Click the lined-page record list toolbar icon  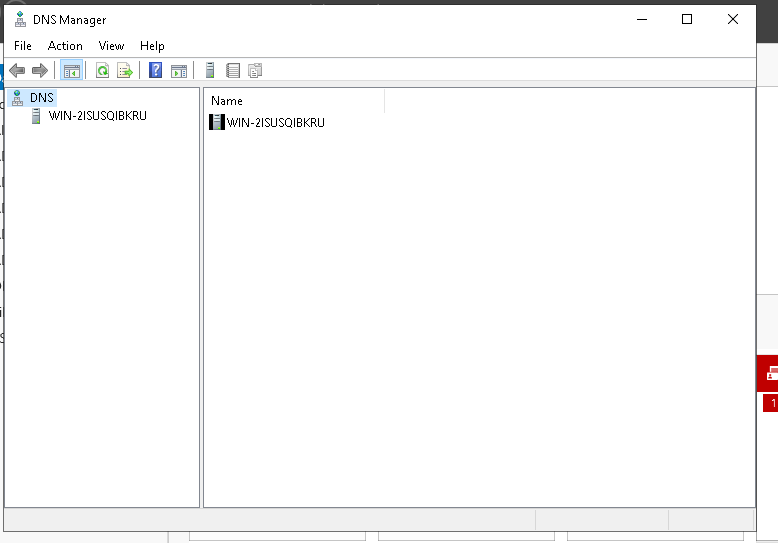pyautogui.click(x=233, y=70)
